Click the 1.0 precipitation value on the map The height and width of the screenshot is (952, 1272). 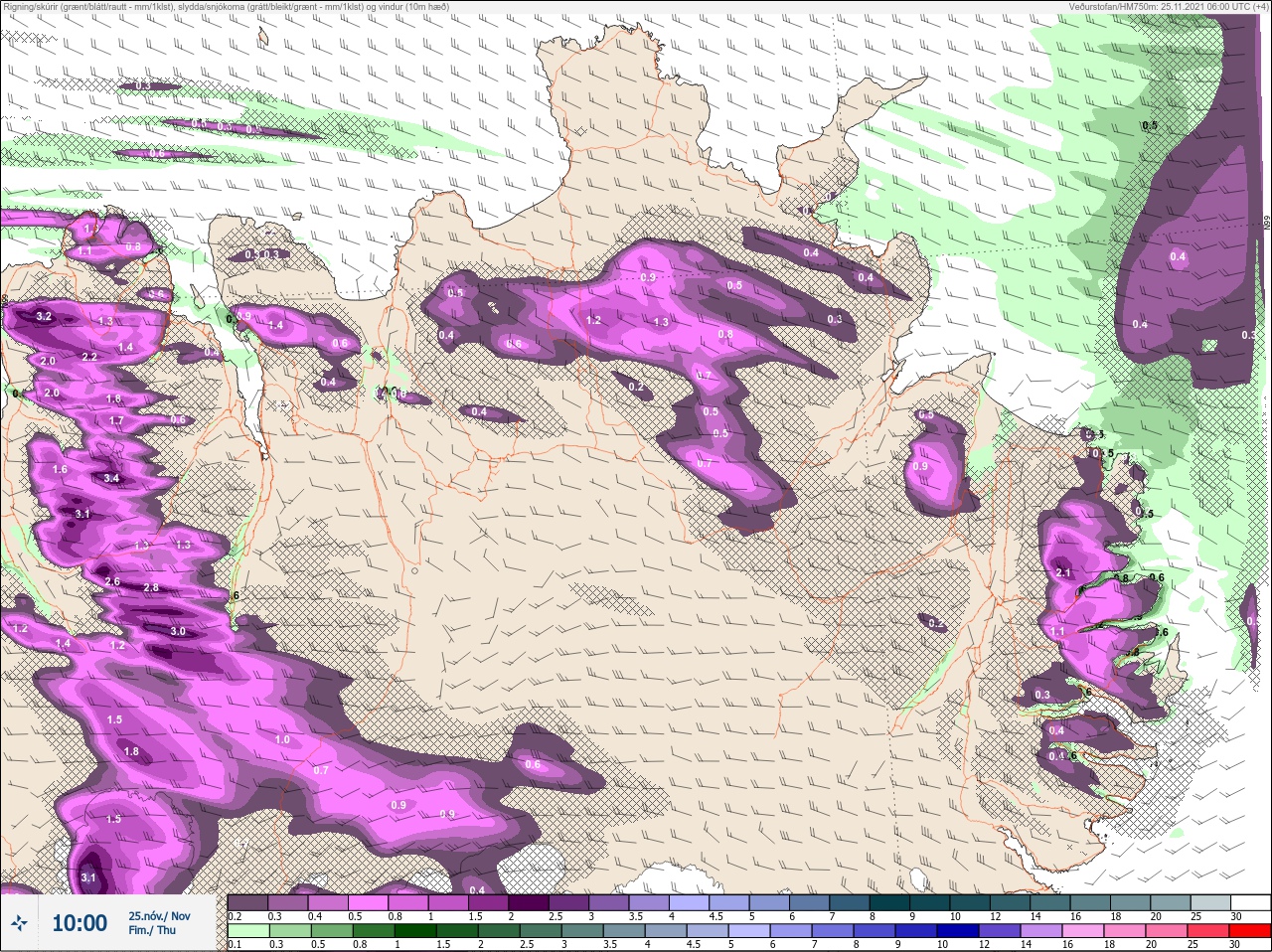[x=282, y=739]
